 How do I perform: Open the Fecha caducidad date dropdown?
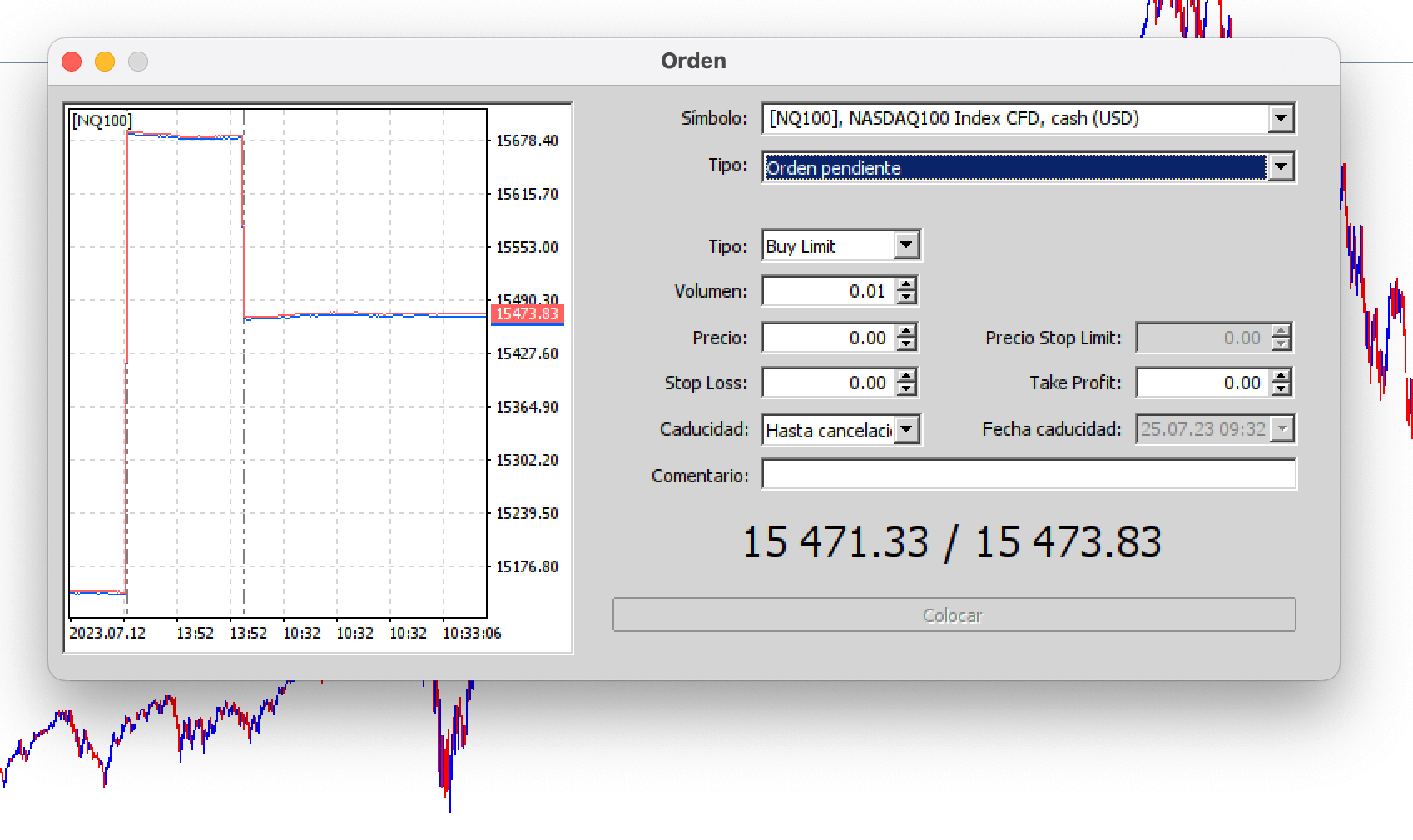pos(1282,429)
